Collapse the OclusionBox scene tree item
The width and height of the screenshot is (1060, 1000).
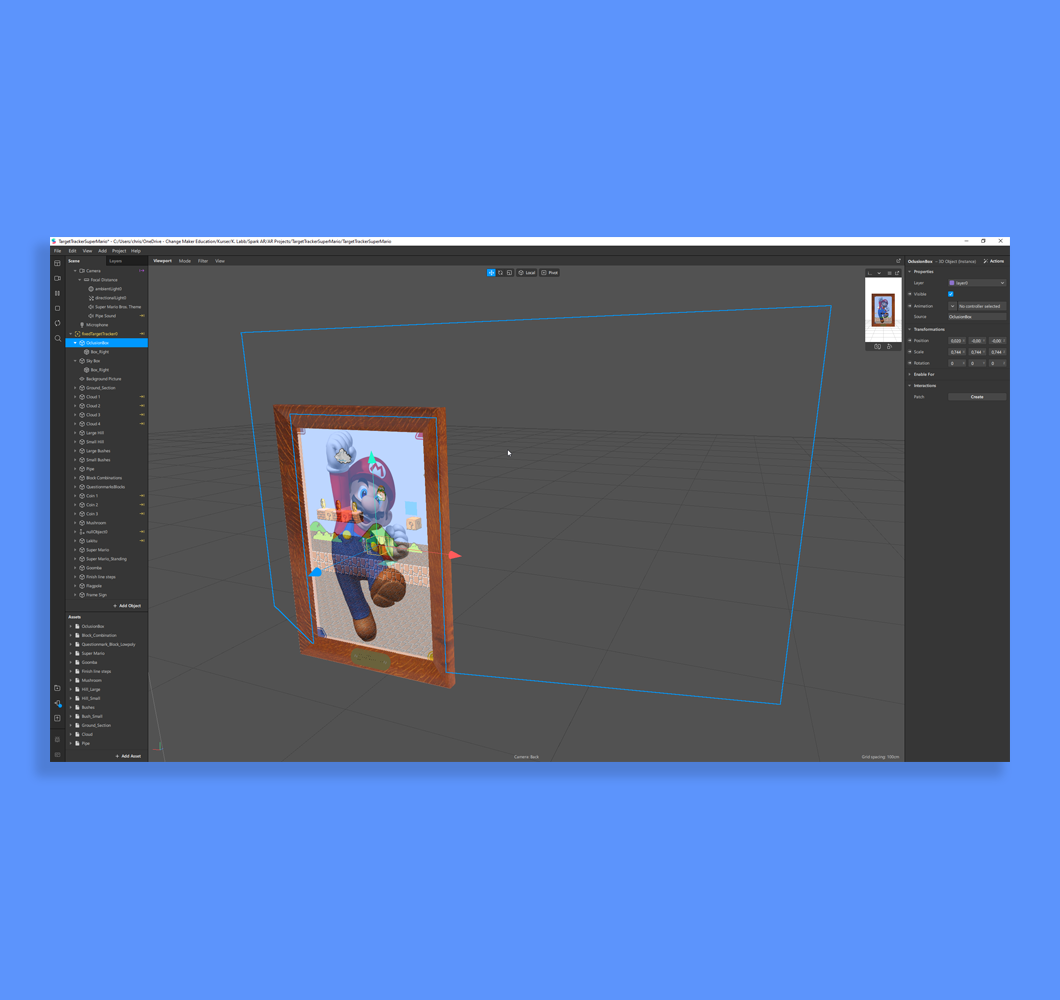coord(75,343)
